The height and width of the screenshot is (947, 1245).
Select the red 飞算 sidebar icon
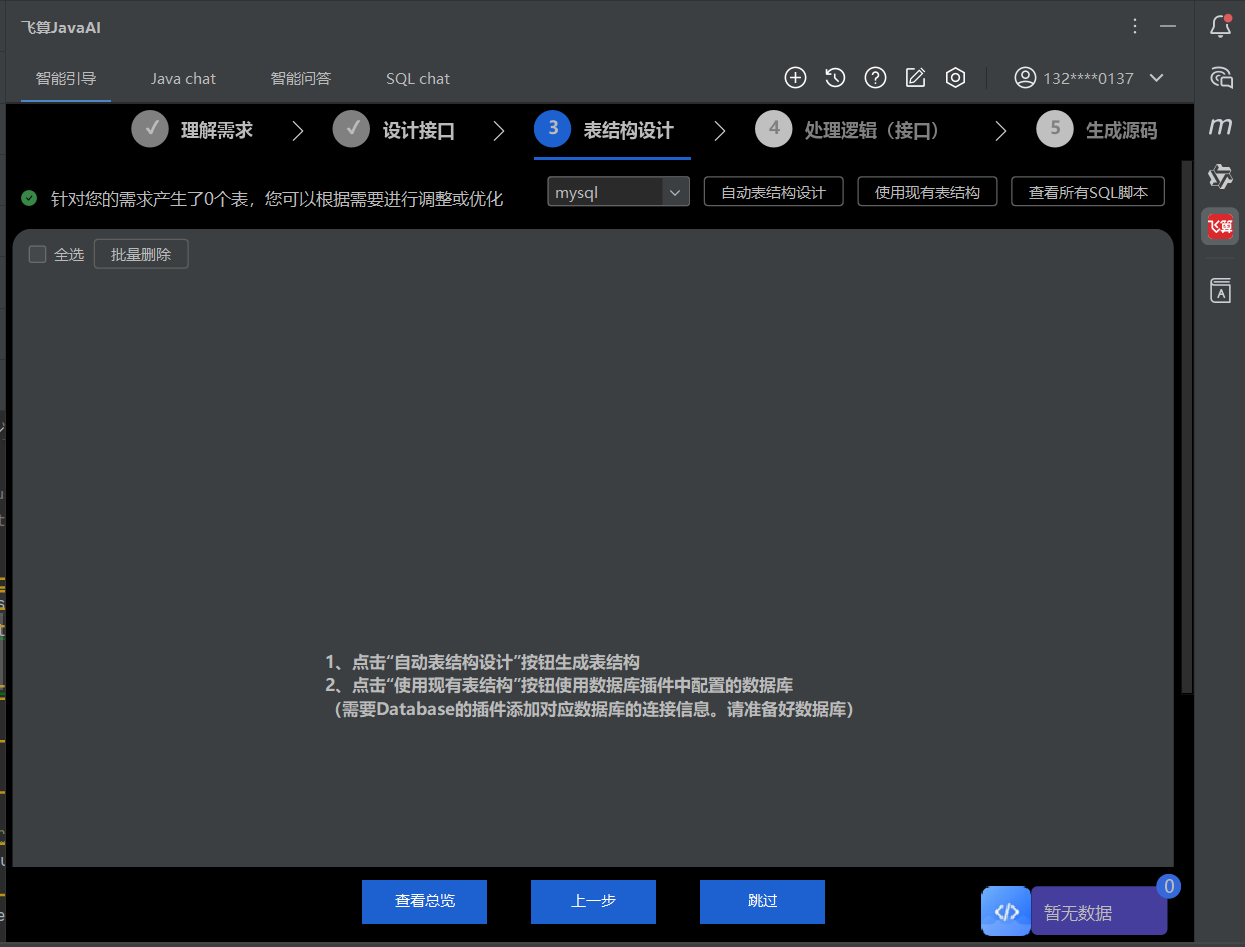[1220, 227]
